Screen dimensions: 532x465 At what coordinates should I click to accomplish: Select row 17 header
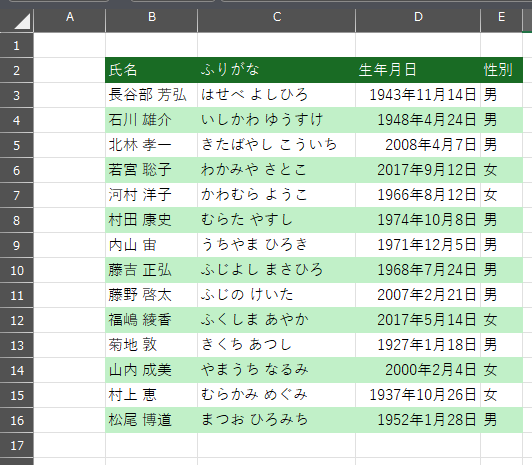(x=17, y=445)
